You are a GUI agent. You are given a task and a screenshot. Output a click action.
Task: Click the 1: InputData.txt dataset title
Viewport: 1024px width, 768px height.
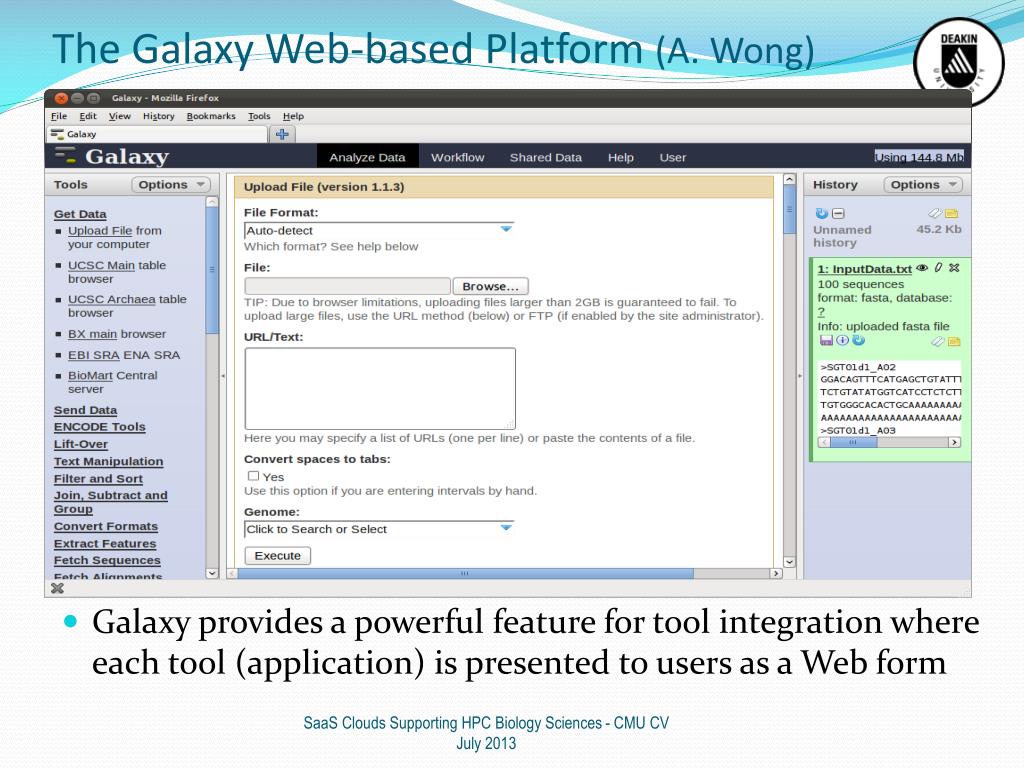[x=865, y=269]
